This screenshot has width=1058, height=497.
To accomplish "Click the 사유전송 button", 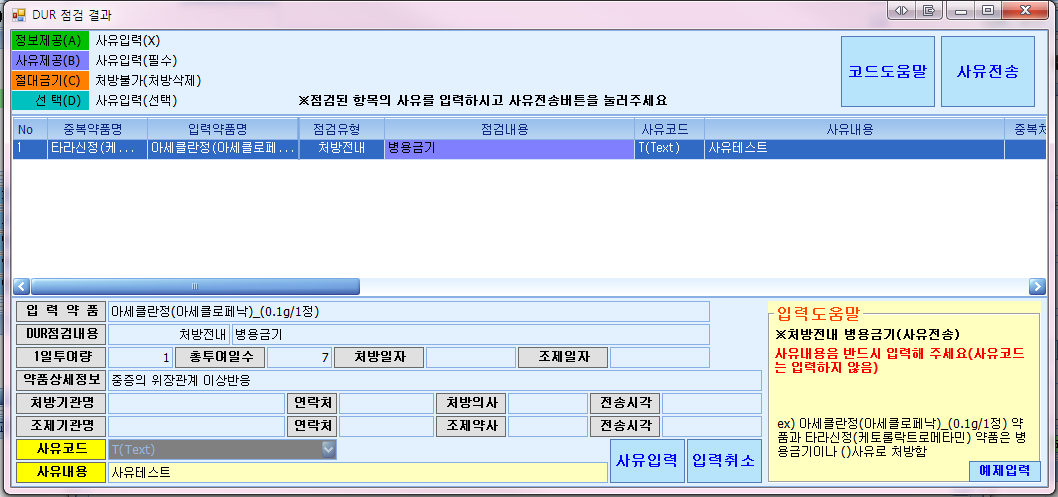I will pyautogui.click(x=987, y=71).
